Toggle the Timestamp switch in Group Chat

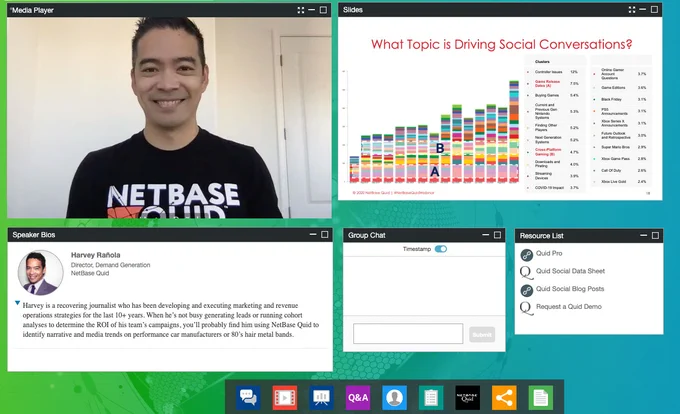pos(441,249)
